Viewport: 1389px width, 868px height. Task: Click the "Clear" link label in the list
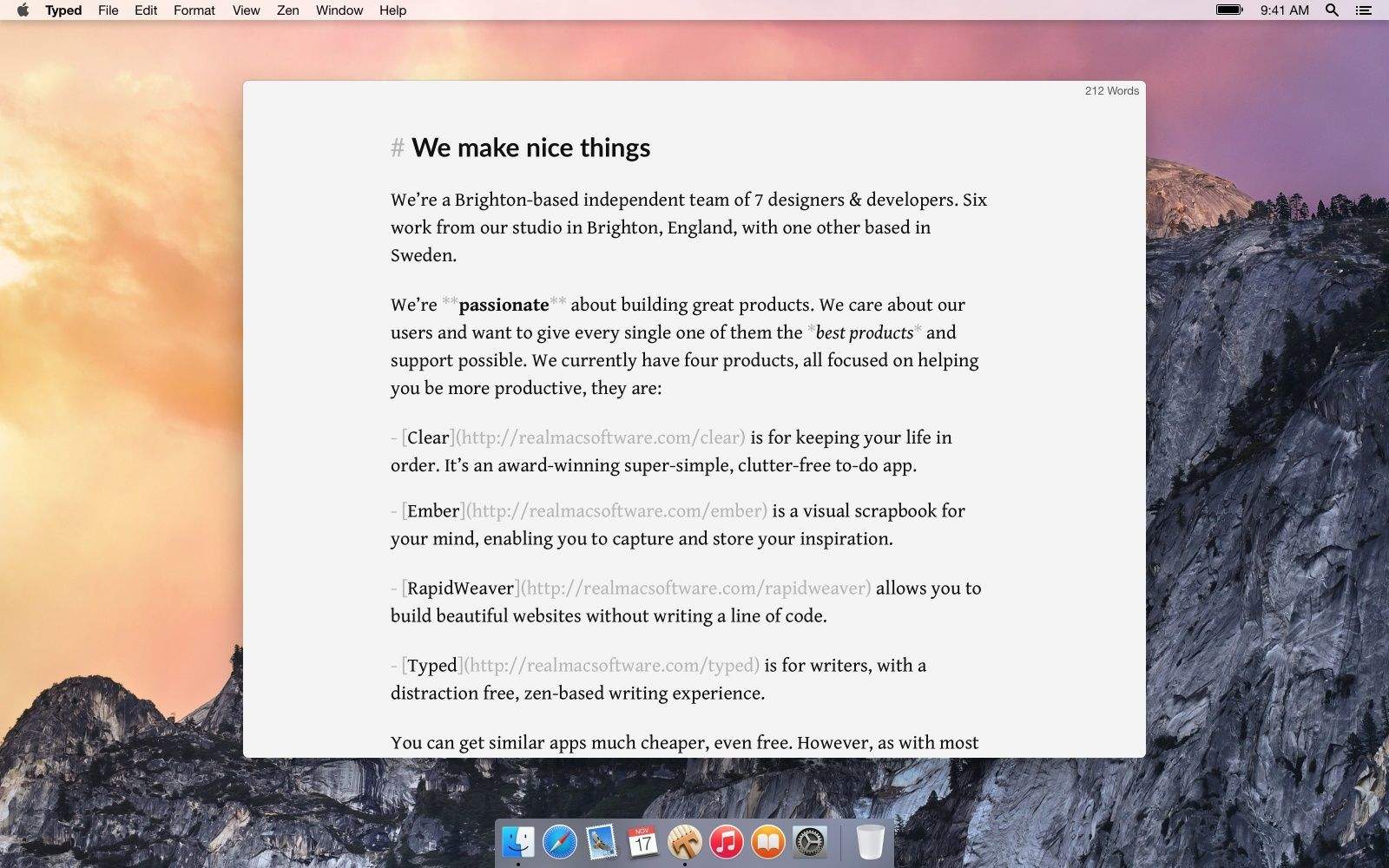point(428,438)
